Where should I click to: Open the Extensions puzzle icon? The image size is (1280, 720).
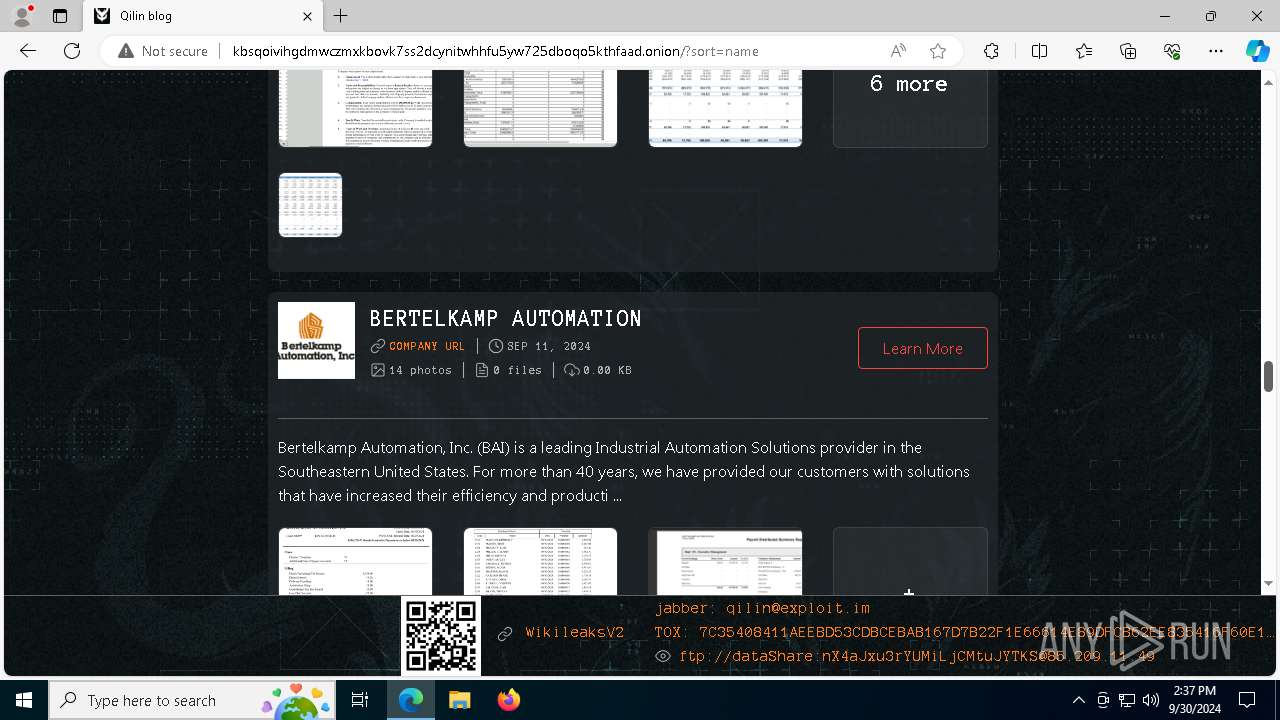[x=991, y=51]
